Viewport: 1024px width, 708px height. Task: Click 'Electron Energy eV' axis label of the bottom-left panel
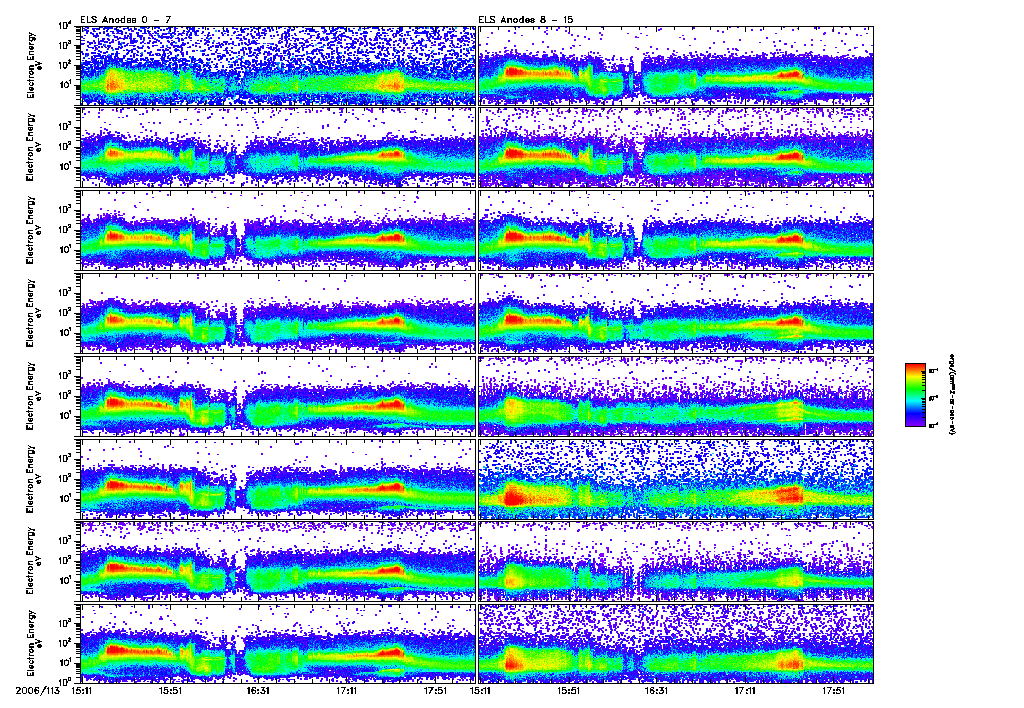click(x=34, y=643)
